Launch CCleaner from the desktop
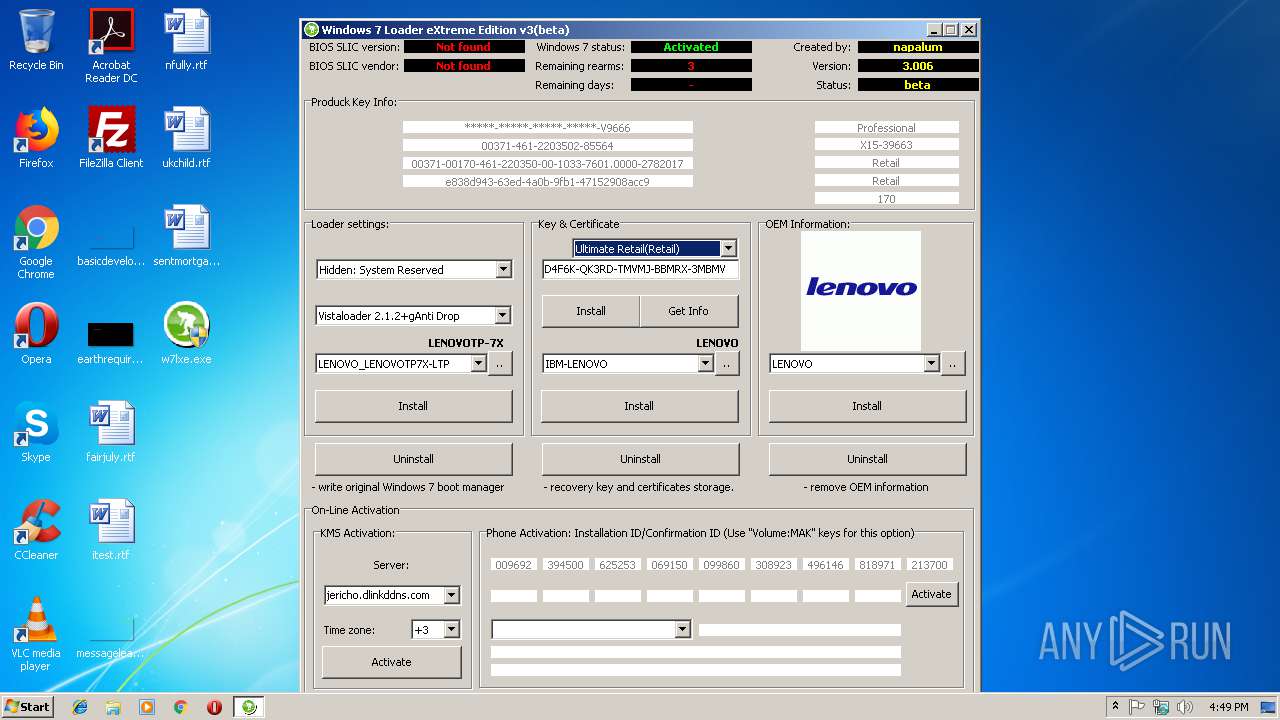Image resolution: width=1280 pixels, height=720 pixels. pyautogui.click(x=36, y=530)
